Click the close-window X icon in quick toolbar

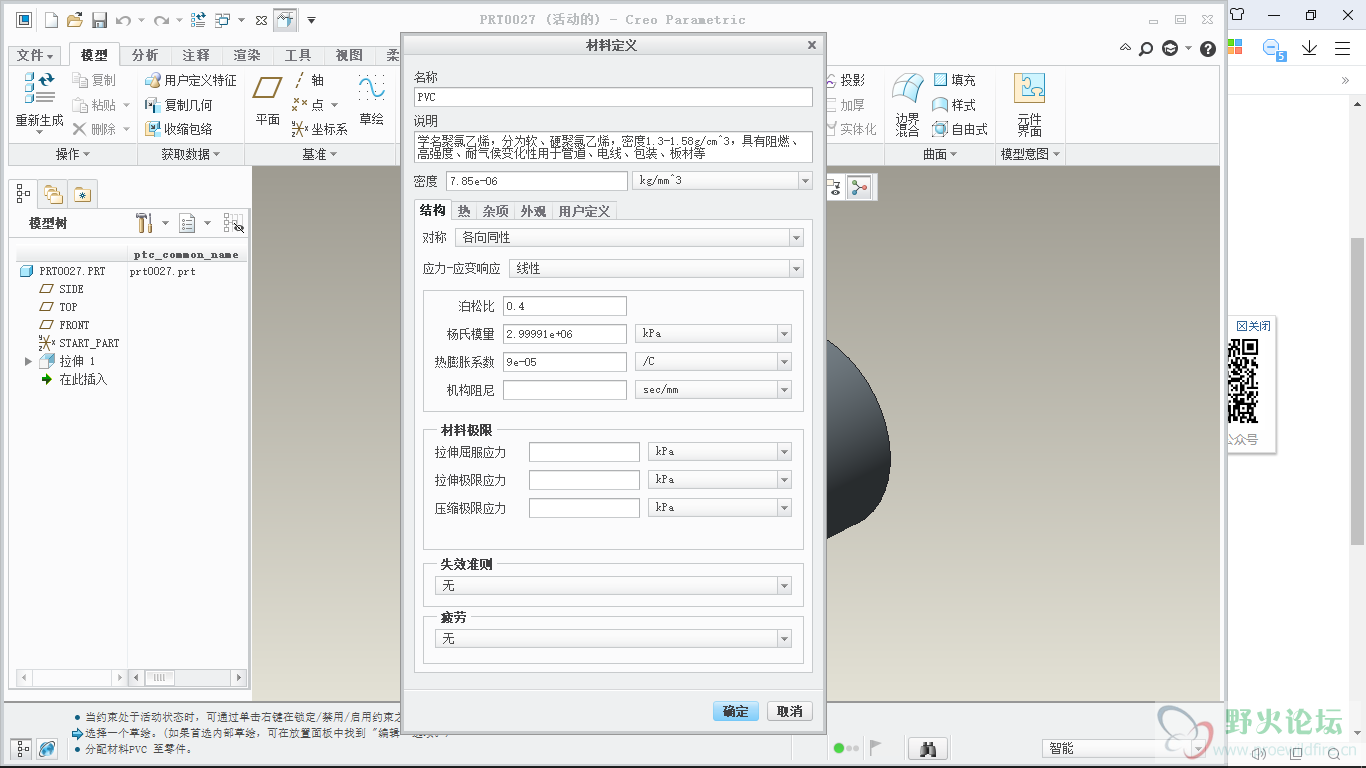(261, 20)
